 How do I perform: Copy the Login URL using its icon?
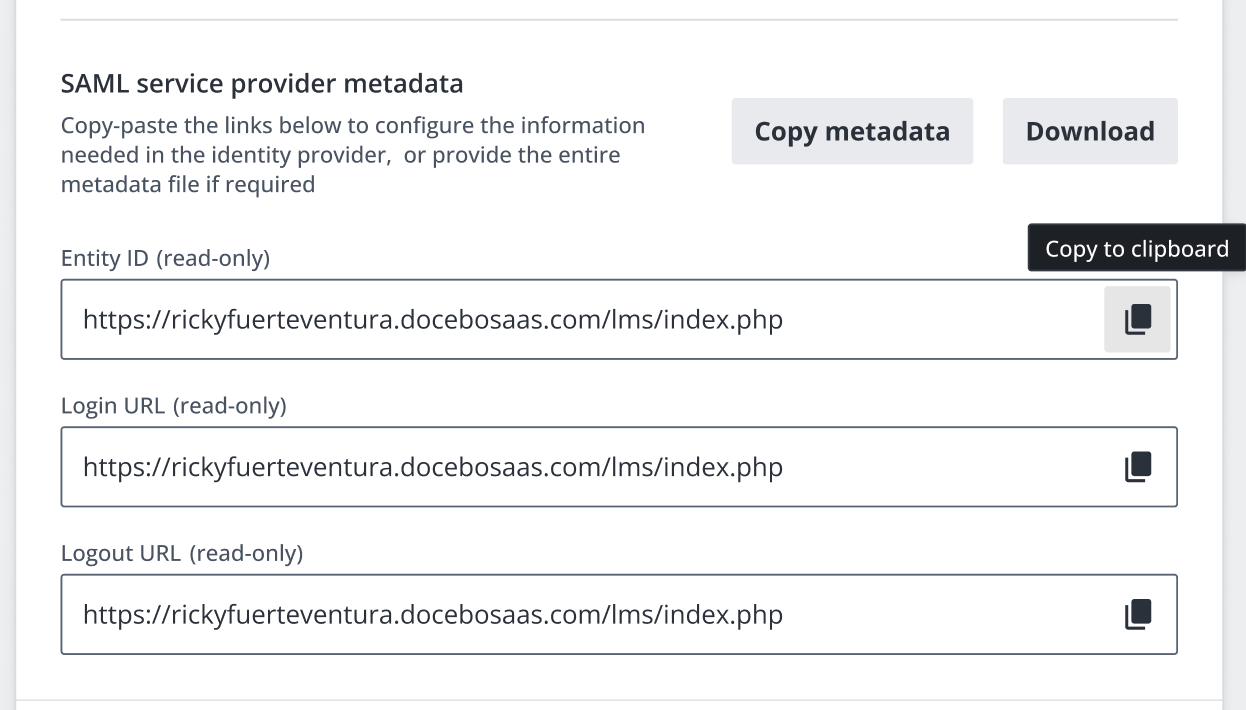[x=1137, y=467]
